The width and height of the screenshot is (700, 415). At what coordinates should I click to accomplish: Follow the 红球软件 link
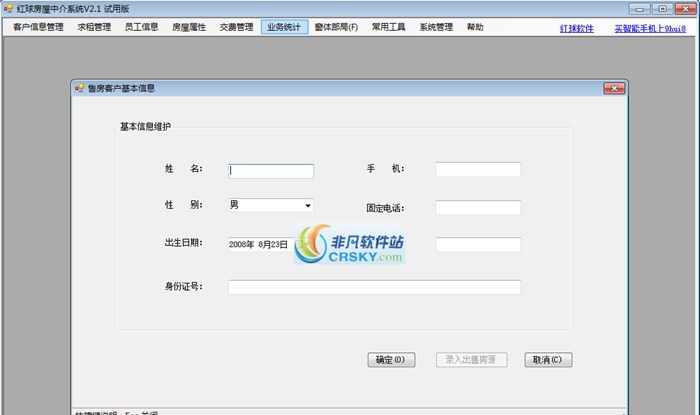click(577, 29)
